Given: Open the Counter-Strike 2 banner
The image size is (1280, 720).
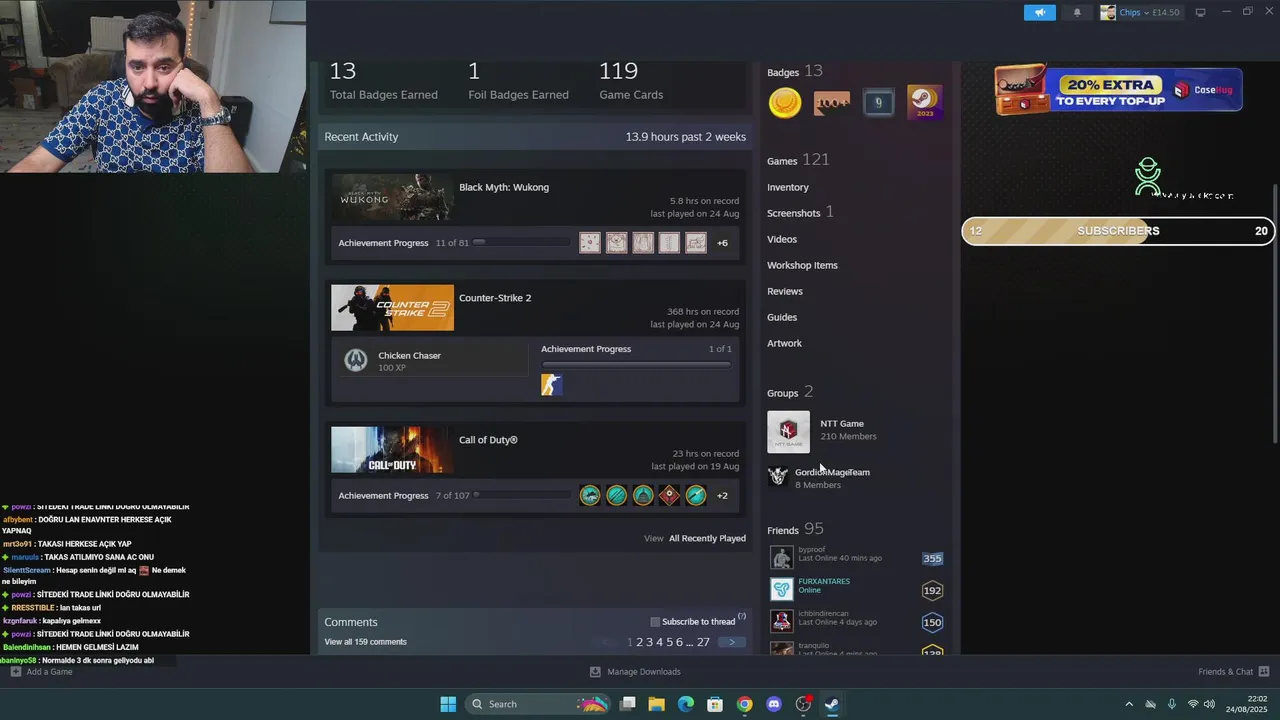Looking at the screenshot, I should pos(392,308).
